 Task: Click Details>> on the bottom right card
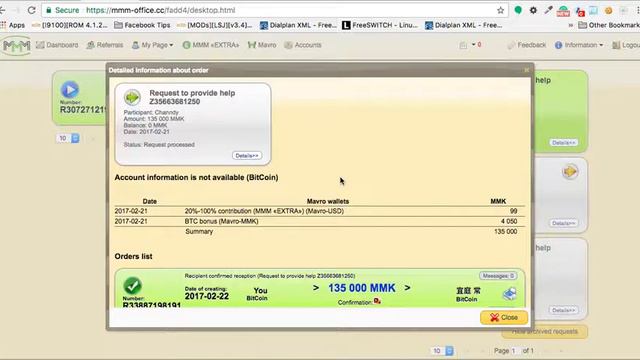(563, 310)
